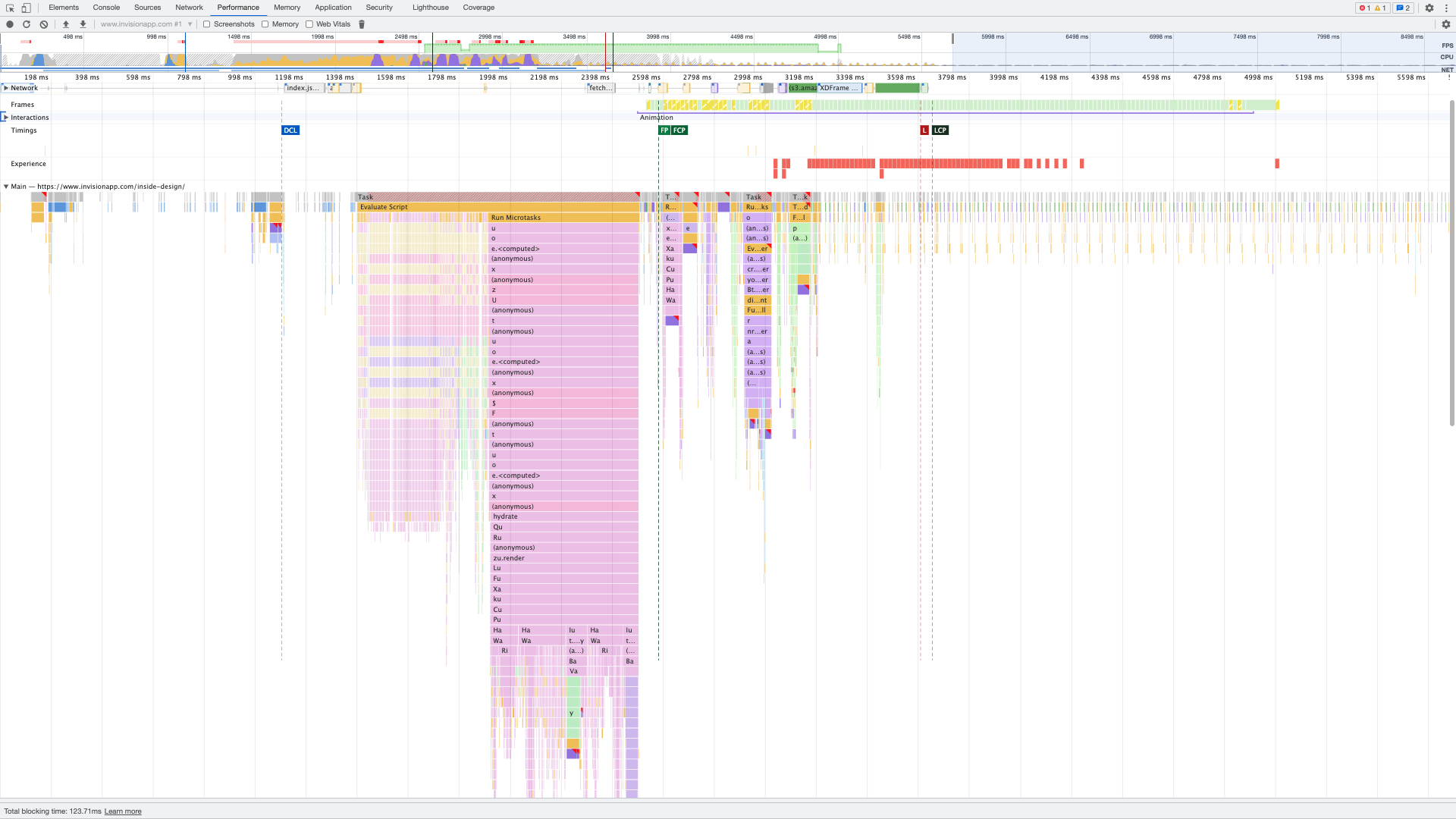The height and width of the screenshot is (819, 1456).
Task: Toggle the device toolbar icon
Action: tap(26, 8)
